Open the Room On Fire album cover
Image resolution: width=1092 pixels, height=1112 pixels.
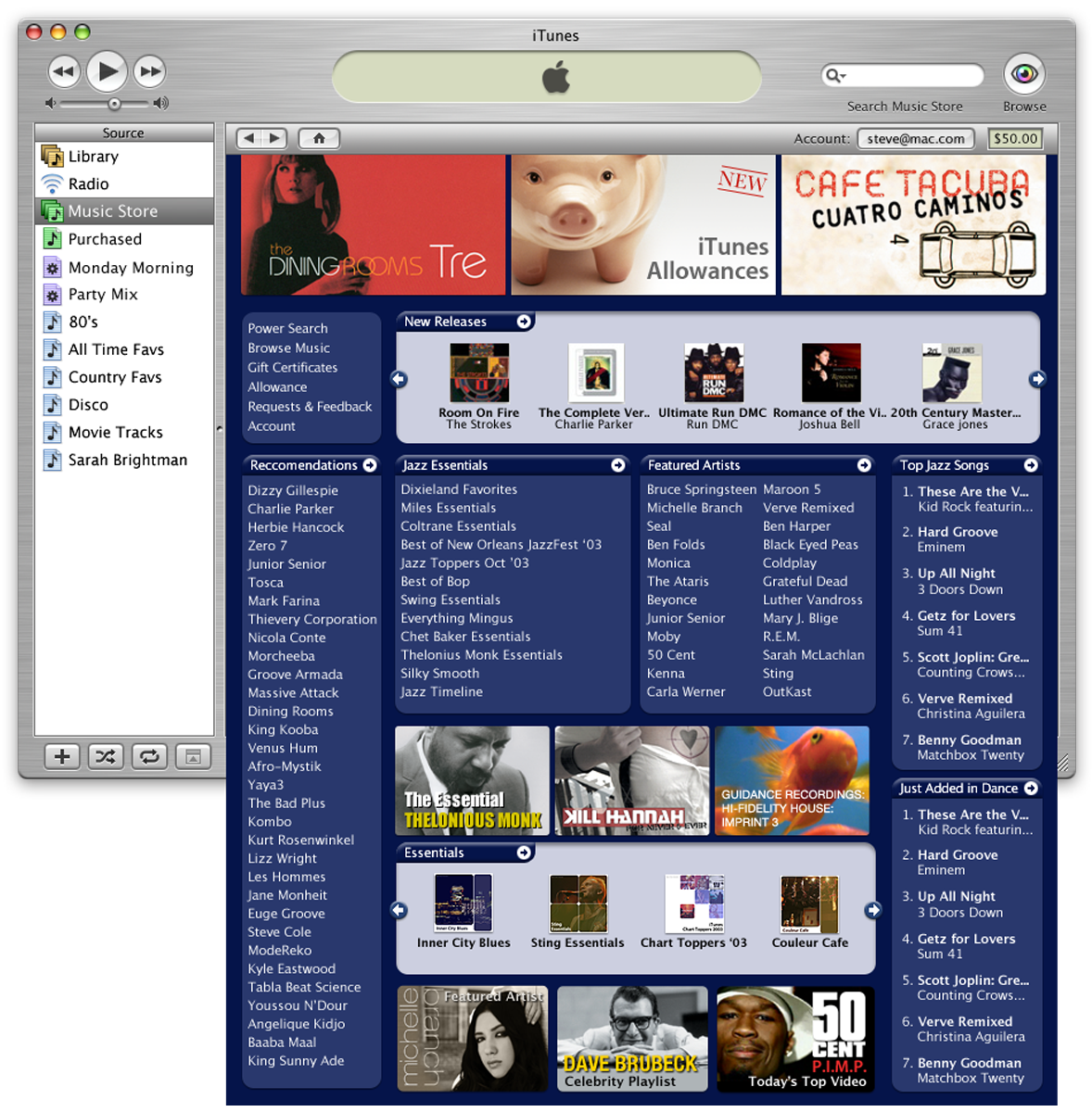click(x=479, y=373)
